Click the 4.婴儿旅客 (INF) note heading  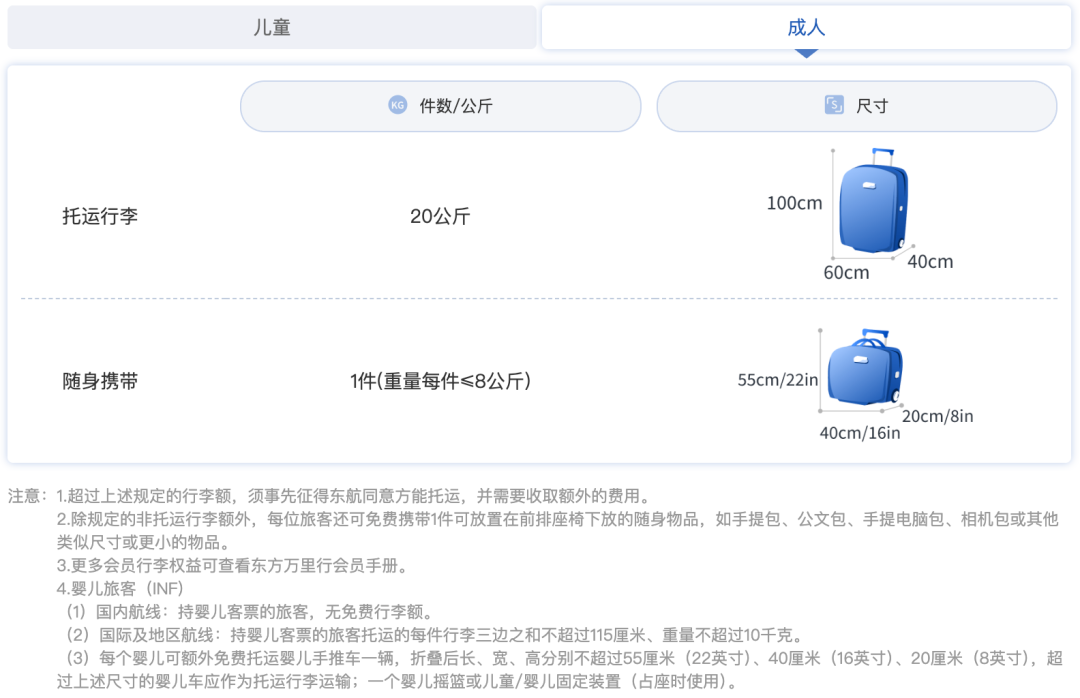[x=120, y=588]
